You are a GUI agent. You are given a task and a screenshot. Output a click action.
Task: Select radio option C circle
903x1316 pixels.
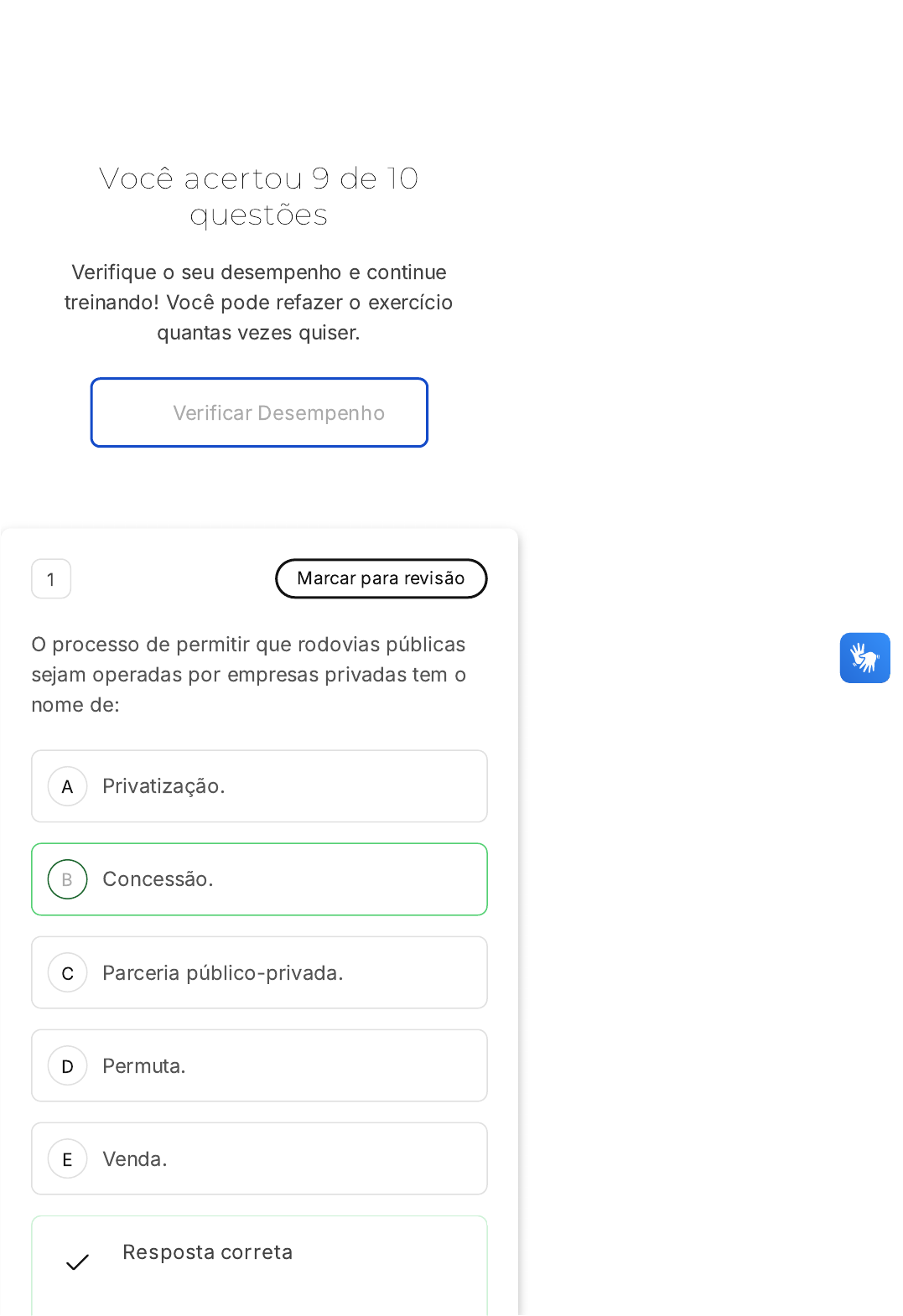pyautogui.click(x=68, y=973)
